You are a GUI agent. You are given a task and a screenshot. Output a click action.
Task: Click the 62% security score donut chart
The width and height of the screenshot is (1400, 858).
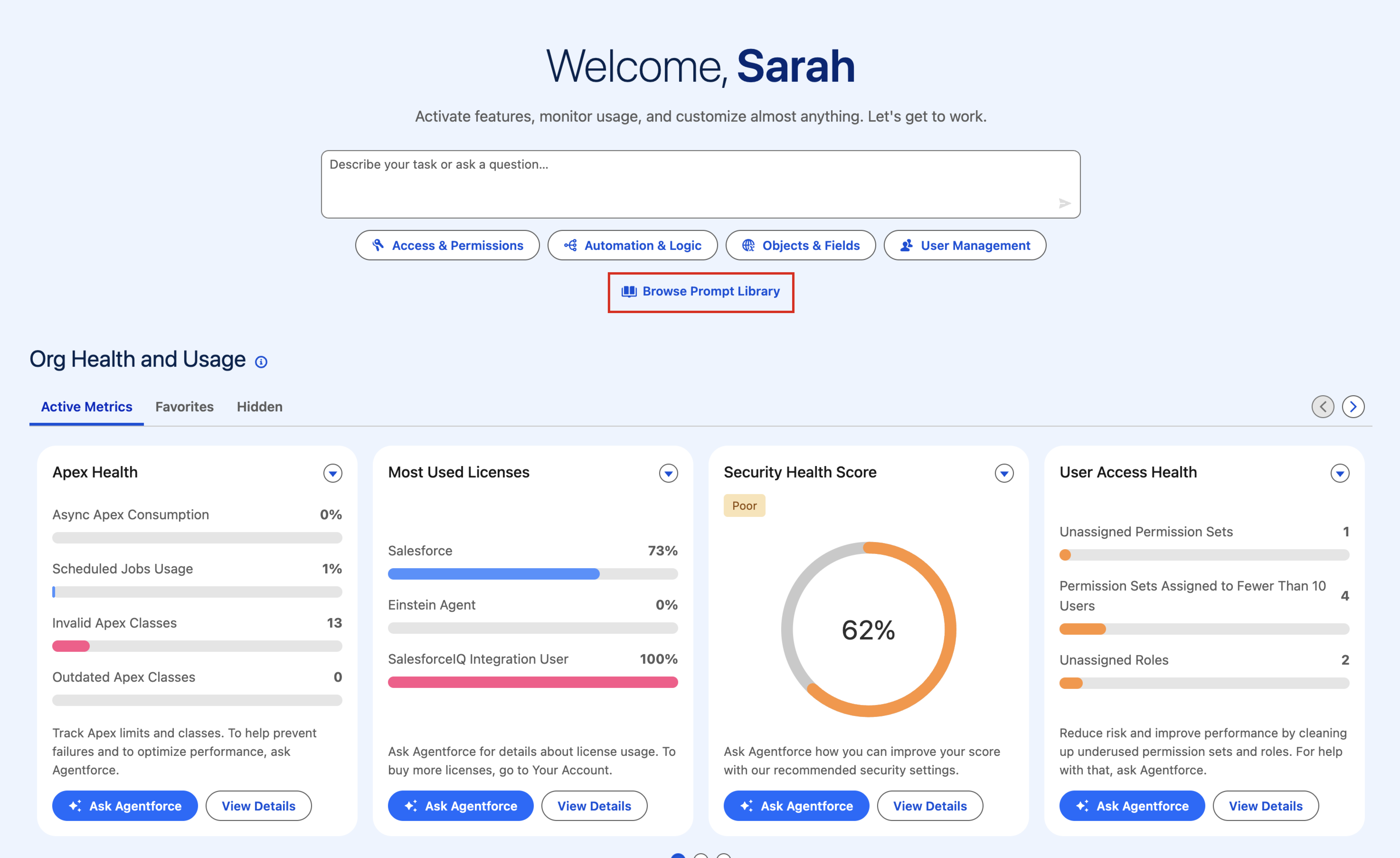(x=869, y=629)
